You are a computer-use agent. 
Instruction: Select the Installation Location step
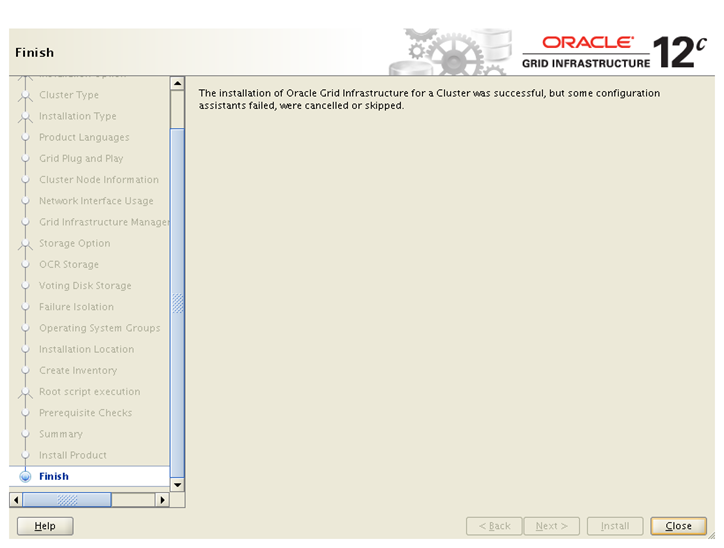[x=86, y=349]
